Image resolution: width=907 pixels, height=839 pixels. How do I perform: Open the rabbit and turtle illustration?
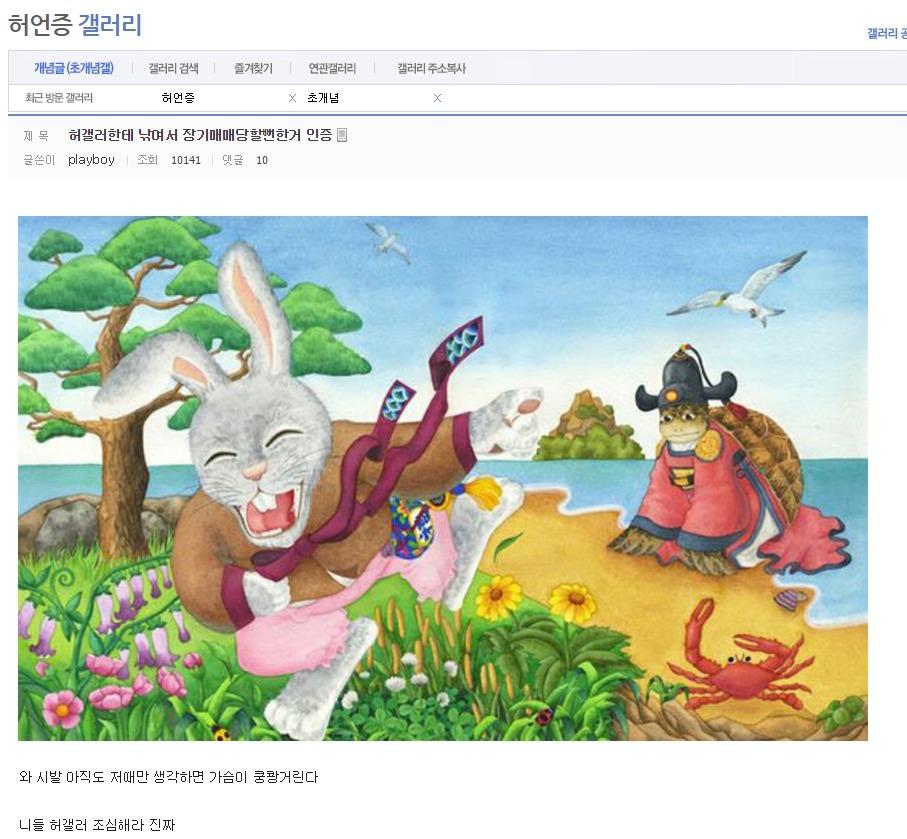click(x=443, y=478)
